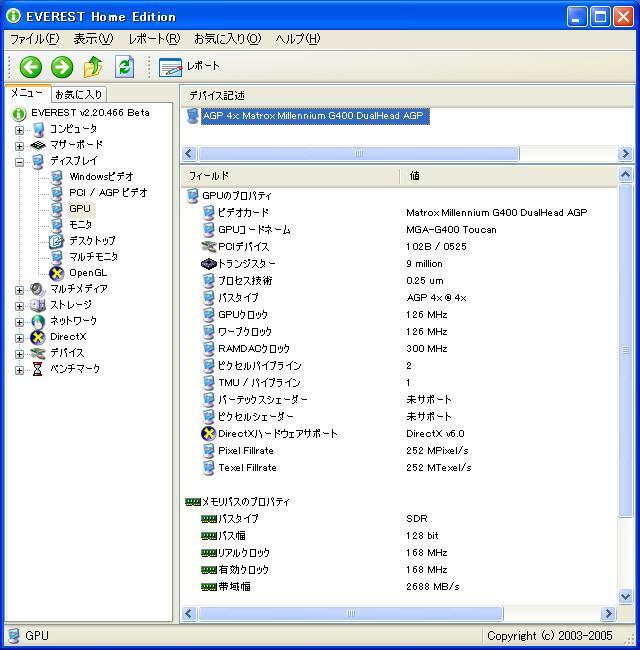This screenshot has width=640, height=650.
Task: Click the レポート report toolbar button
Action: point(190,67)
